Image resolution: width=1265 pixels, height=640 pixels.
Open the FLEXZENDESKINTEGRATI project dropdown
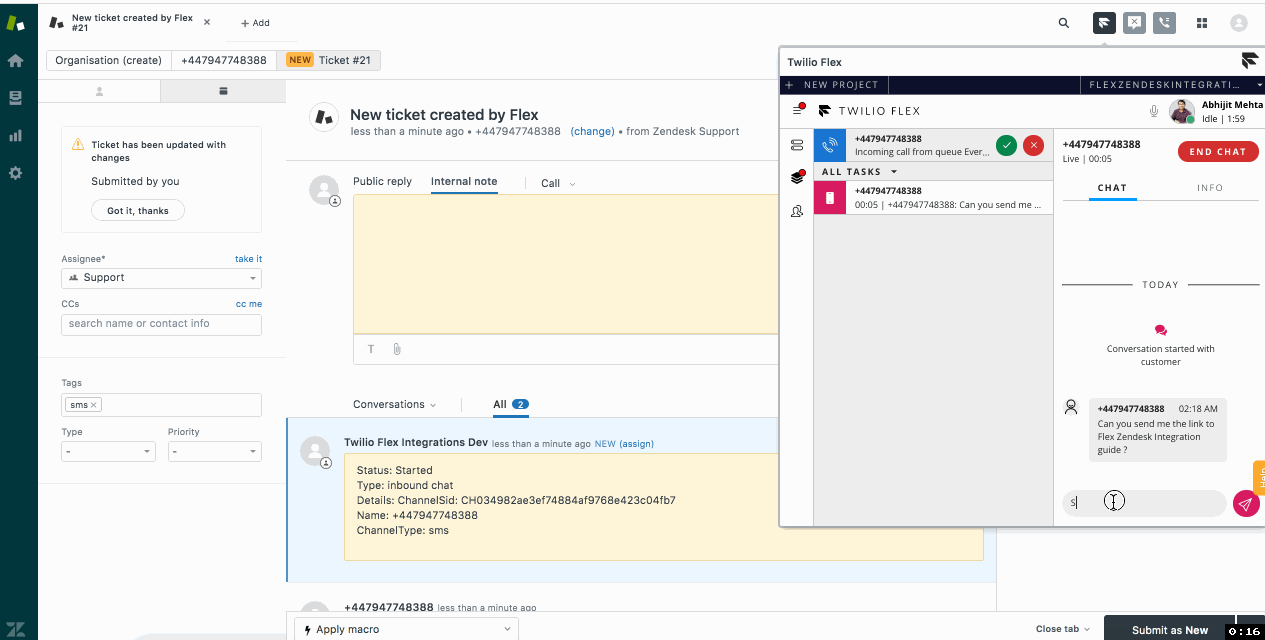click(x=1172, y=85)
